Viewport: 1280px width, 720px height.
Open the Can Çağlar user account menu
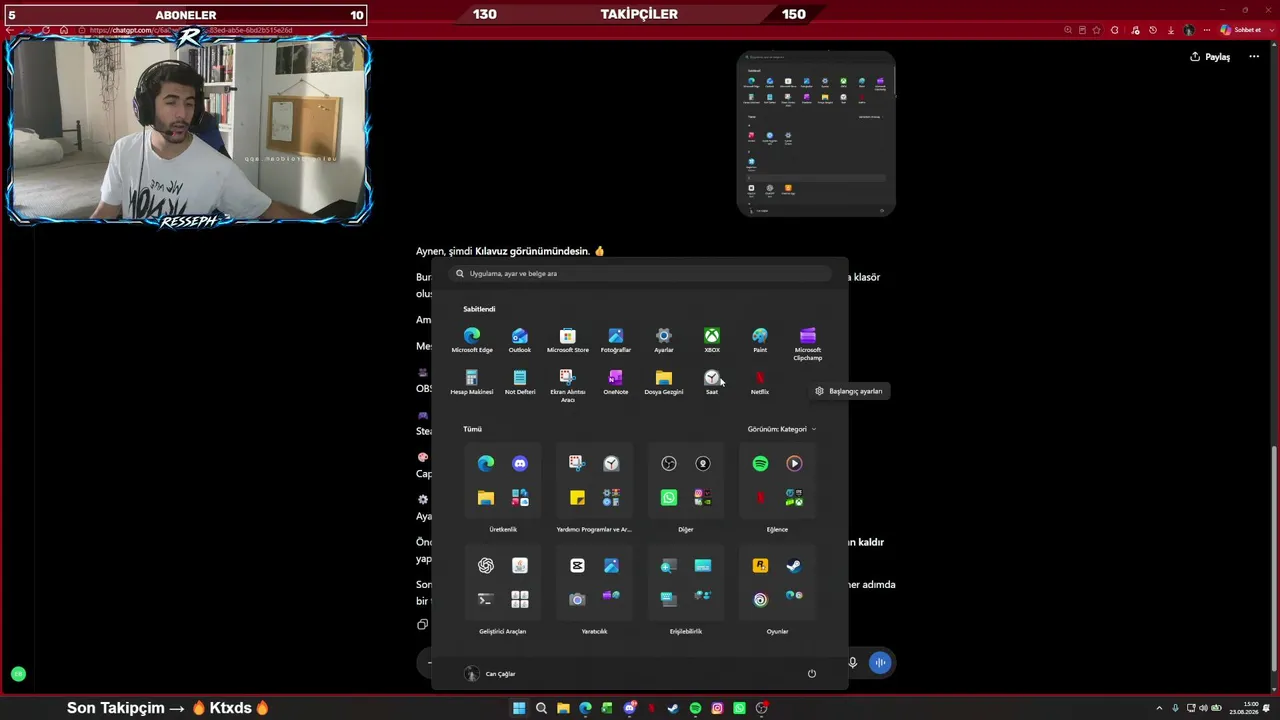[x=490, y=674]
